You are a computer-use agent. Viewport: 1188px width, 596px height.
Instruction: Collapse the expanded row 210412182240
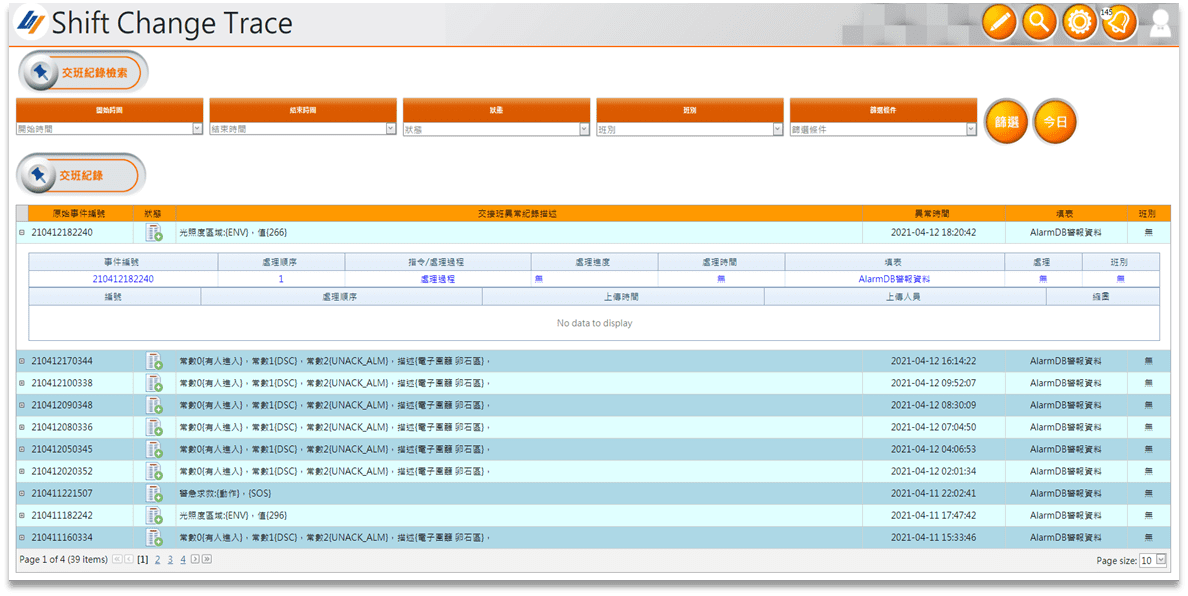coord(22,232)
